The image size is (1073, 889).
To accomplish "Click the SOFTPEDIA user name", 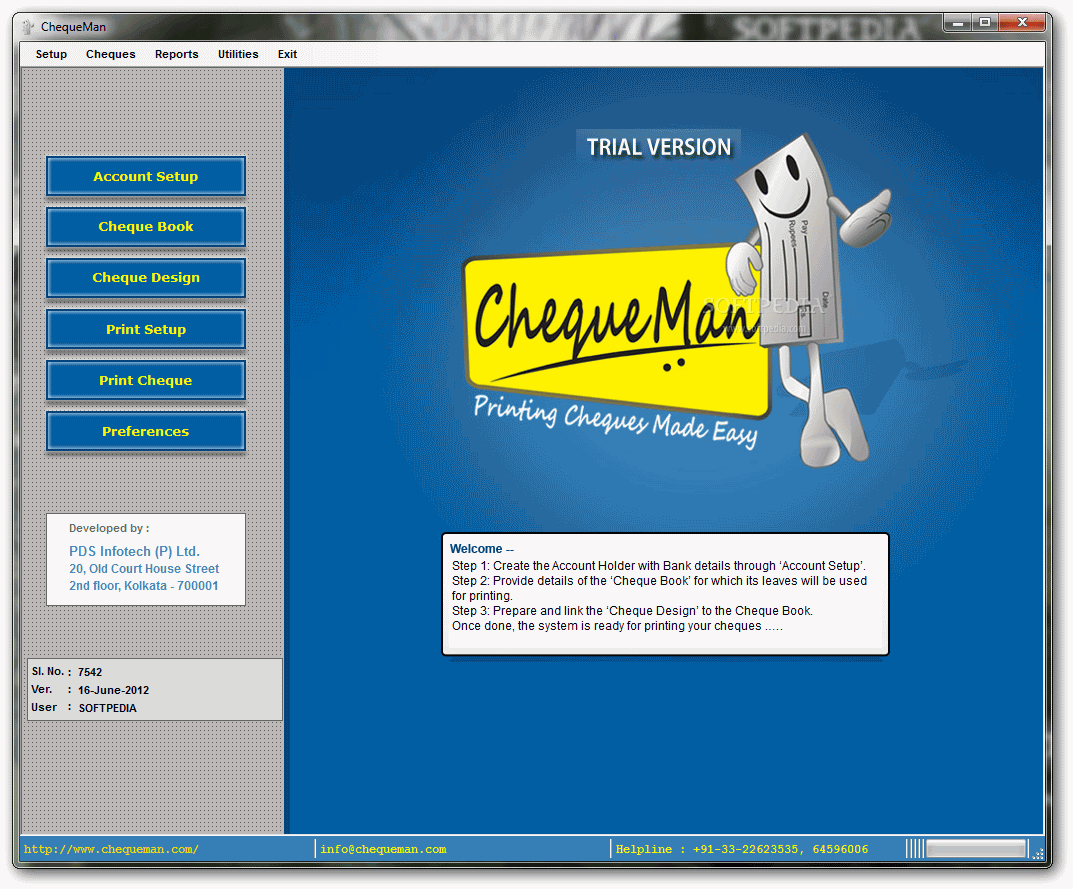I will (x=107, y=708).
